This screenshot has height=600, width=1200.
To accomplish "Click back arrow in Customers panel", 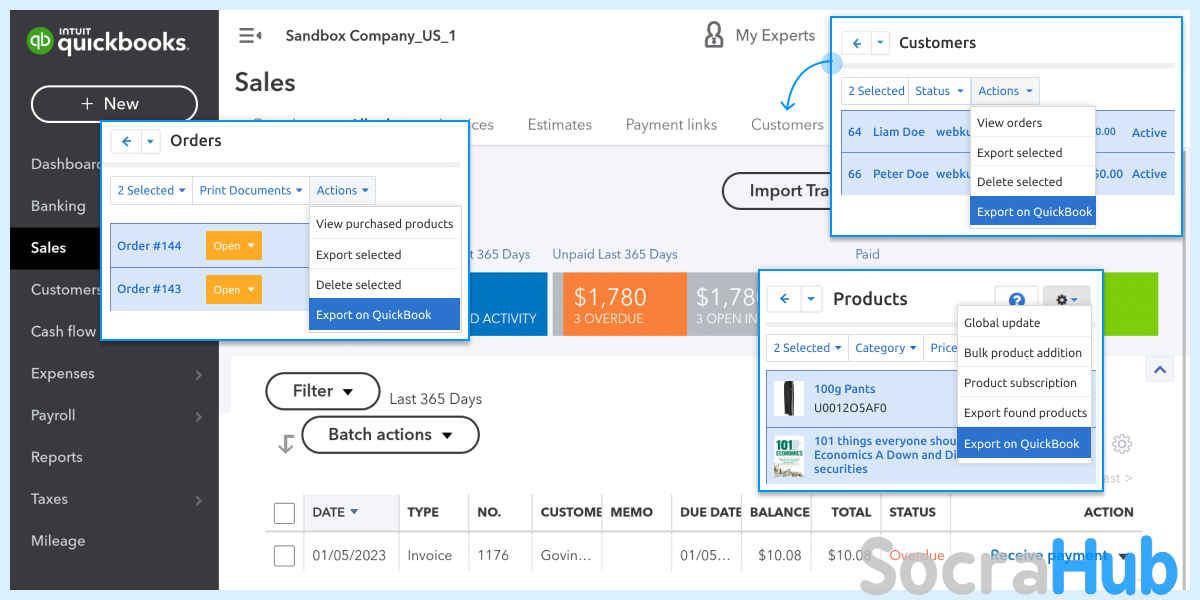I will click(x=857, y=43).
